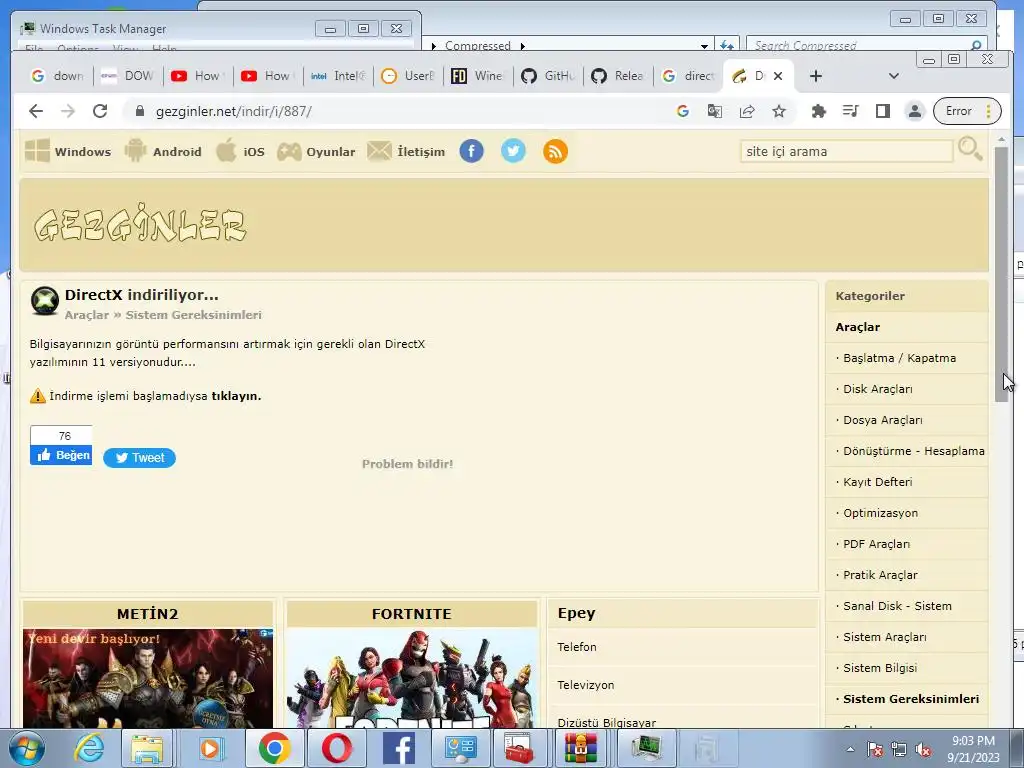1024x768 pixels.
Task: Open the Epey Televizyon link
Action: pos(585,685)
